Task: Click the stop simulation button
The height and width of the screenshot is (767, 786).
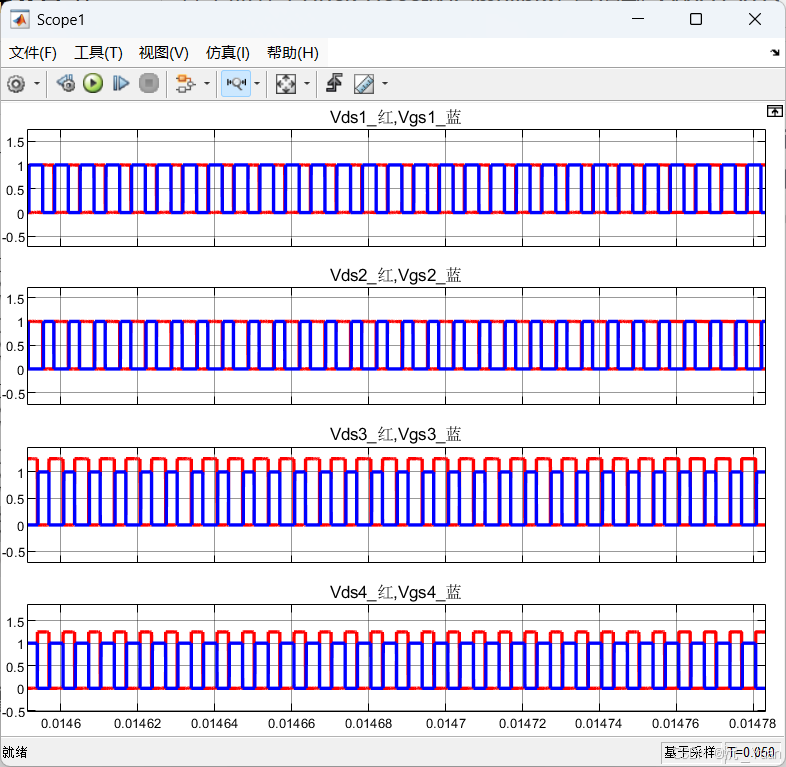Action: 149,84
